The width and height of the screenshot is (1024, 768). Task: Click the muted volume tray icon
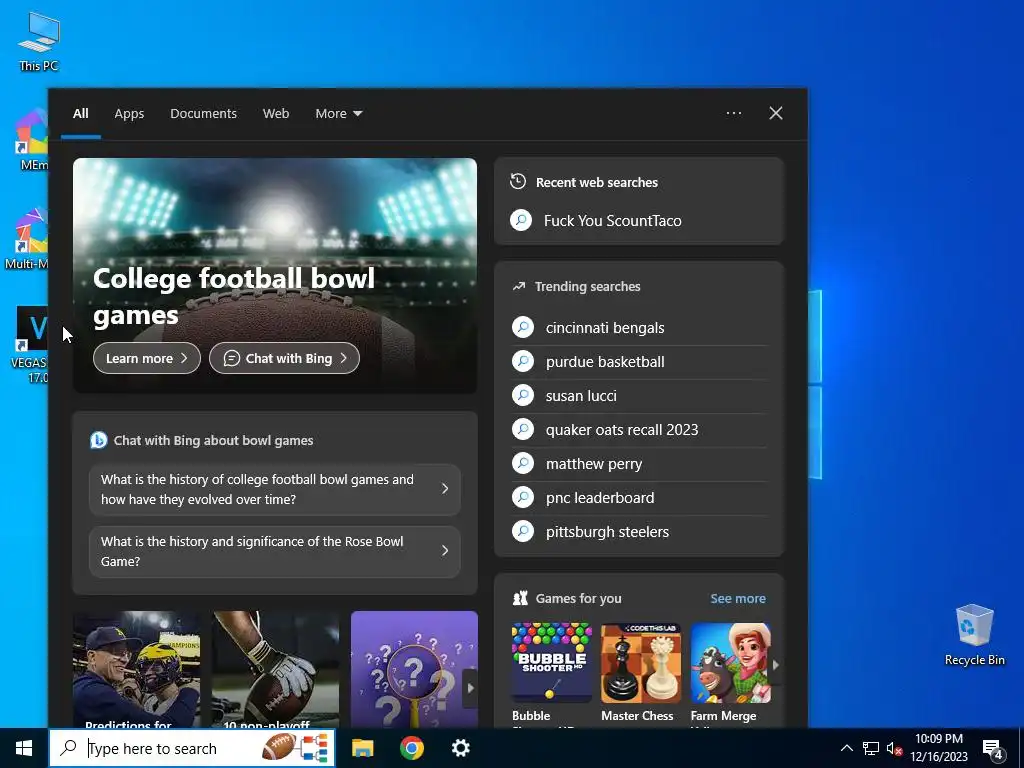[x=895, y=748]
